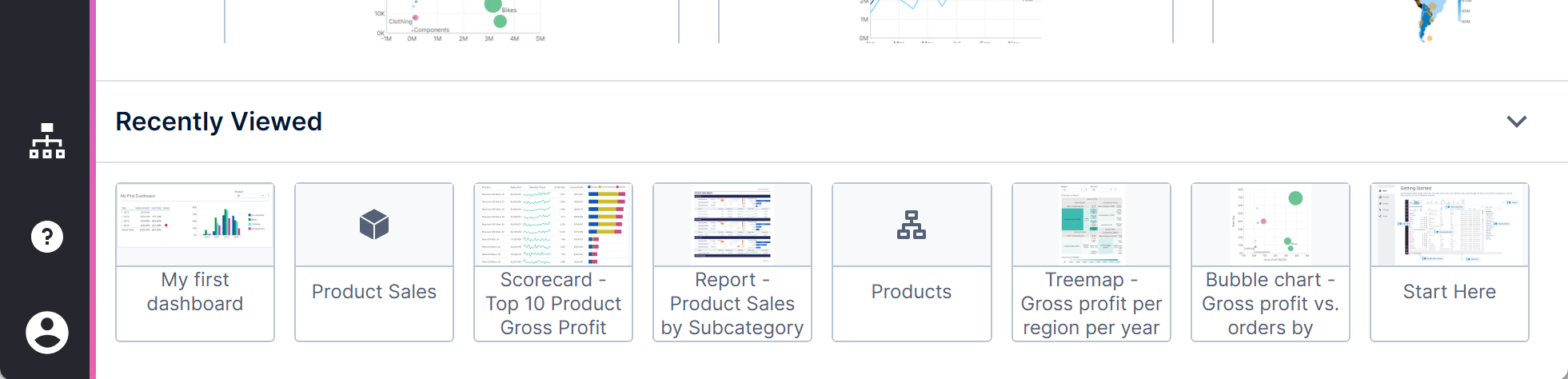Open the user profile account icon

pos(47,332)
